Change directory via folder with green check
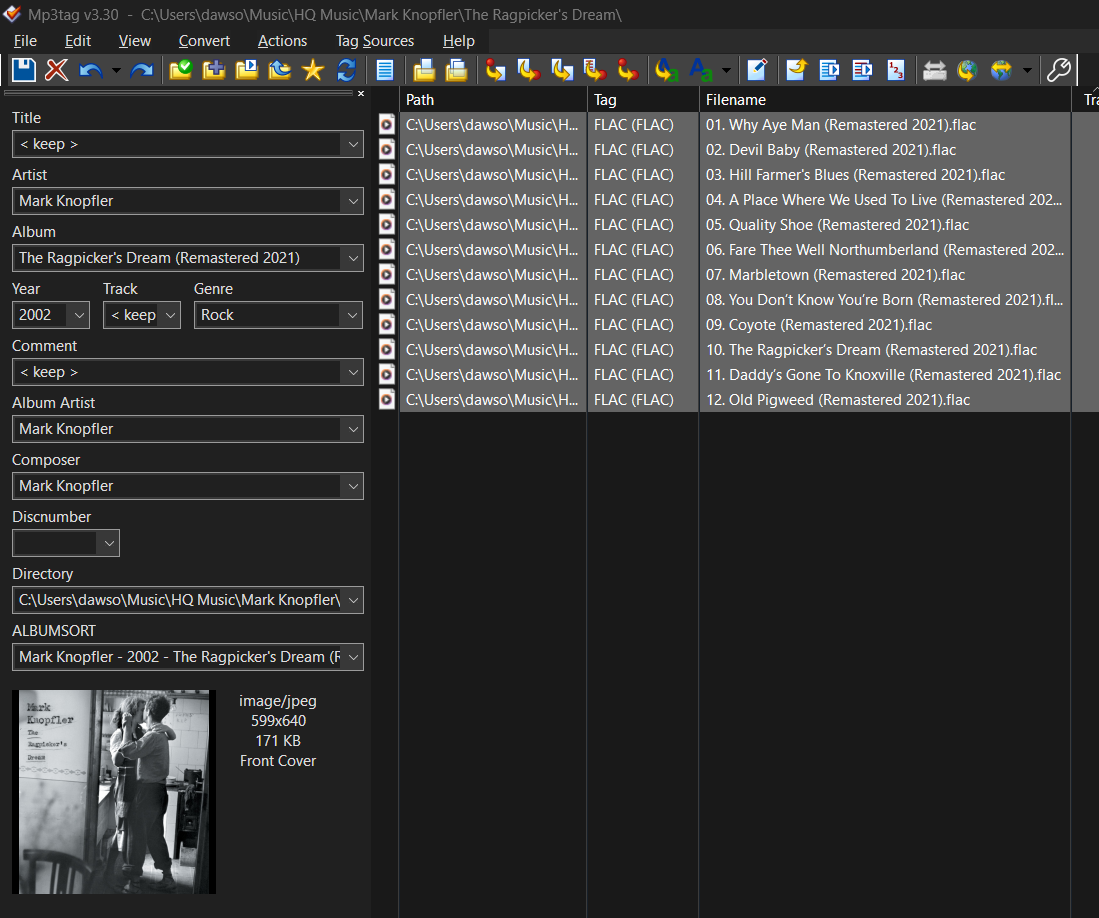The width and height of the screenshot is (1099, 918). click(181, 70)
